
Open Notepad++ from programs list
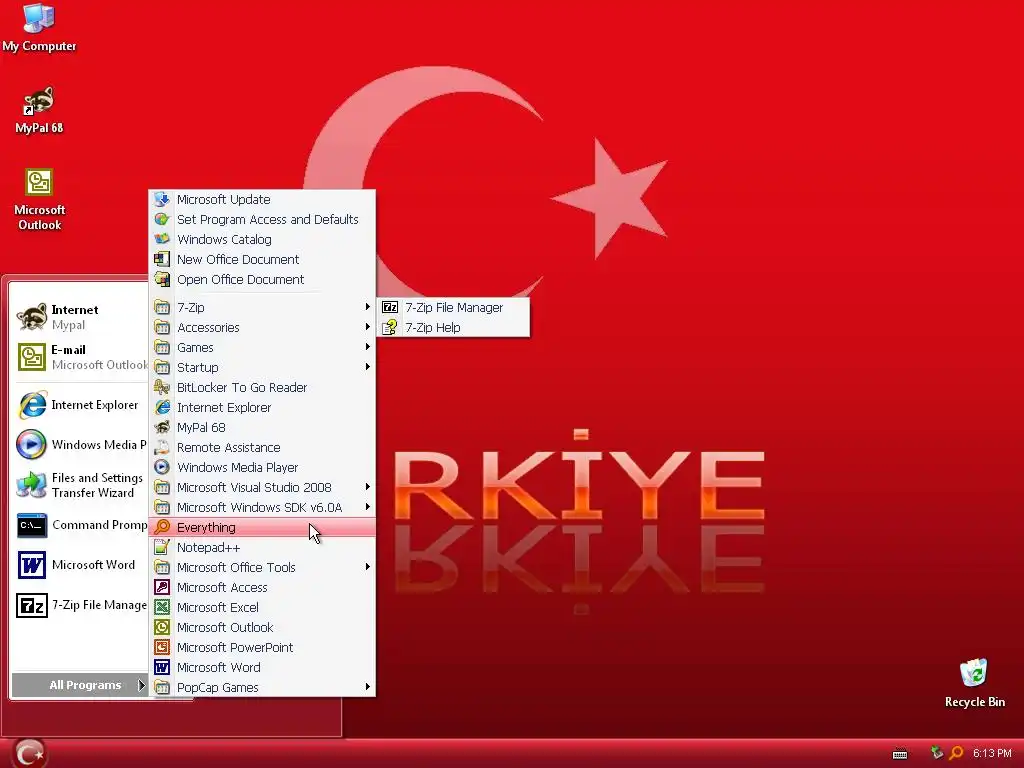pos(263,547)
